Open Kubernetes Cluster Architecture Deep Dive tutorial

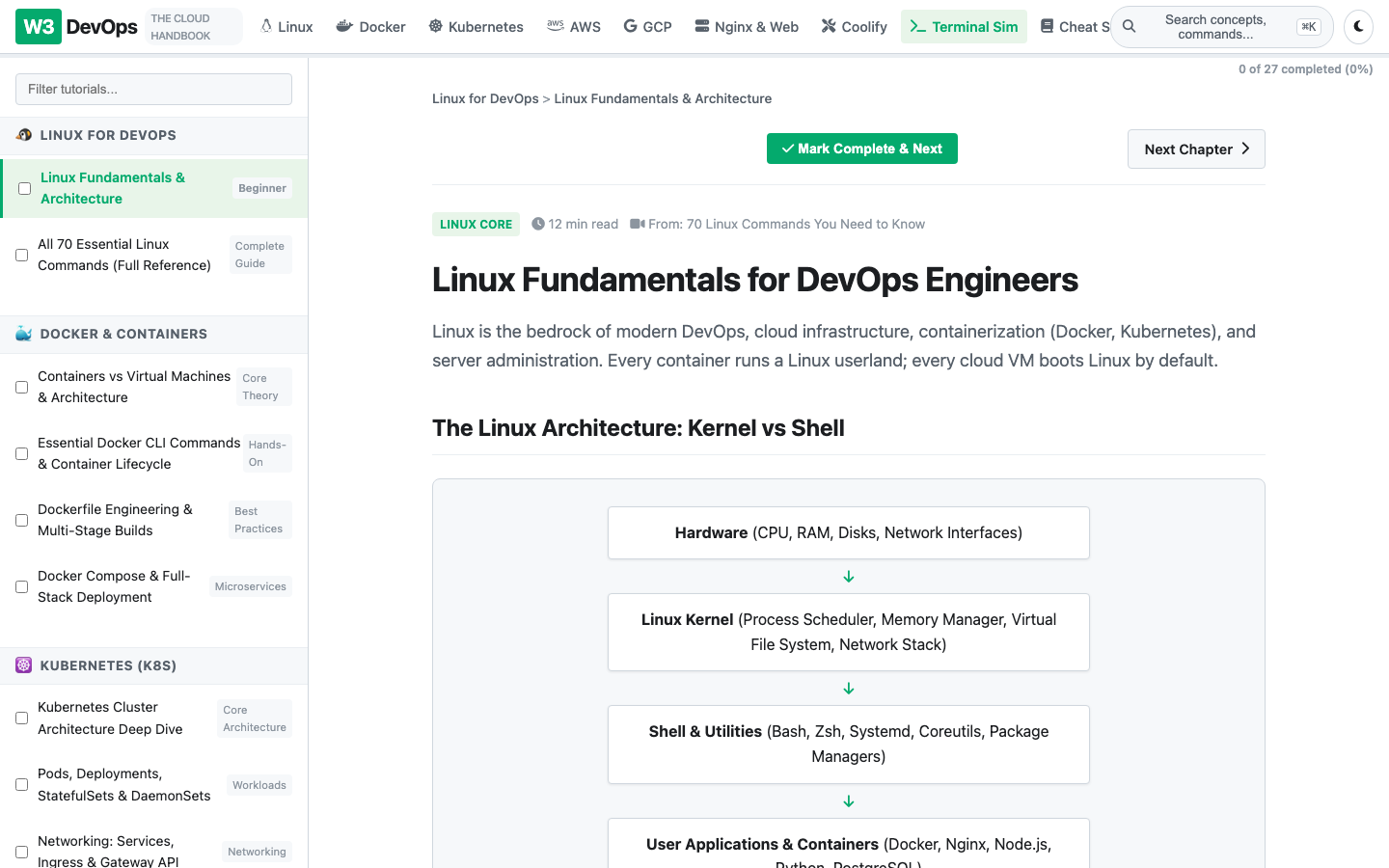pos(110,718)
